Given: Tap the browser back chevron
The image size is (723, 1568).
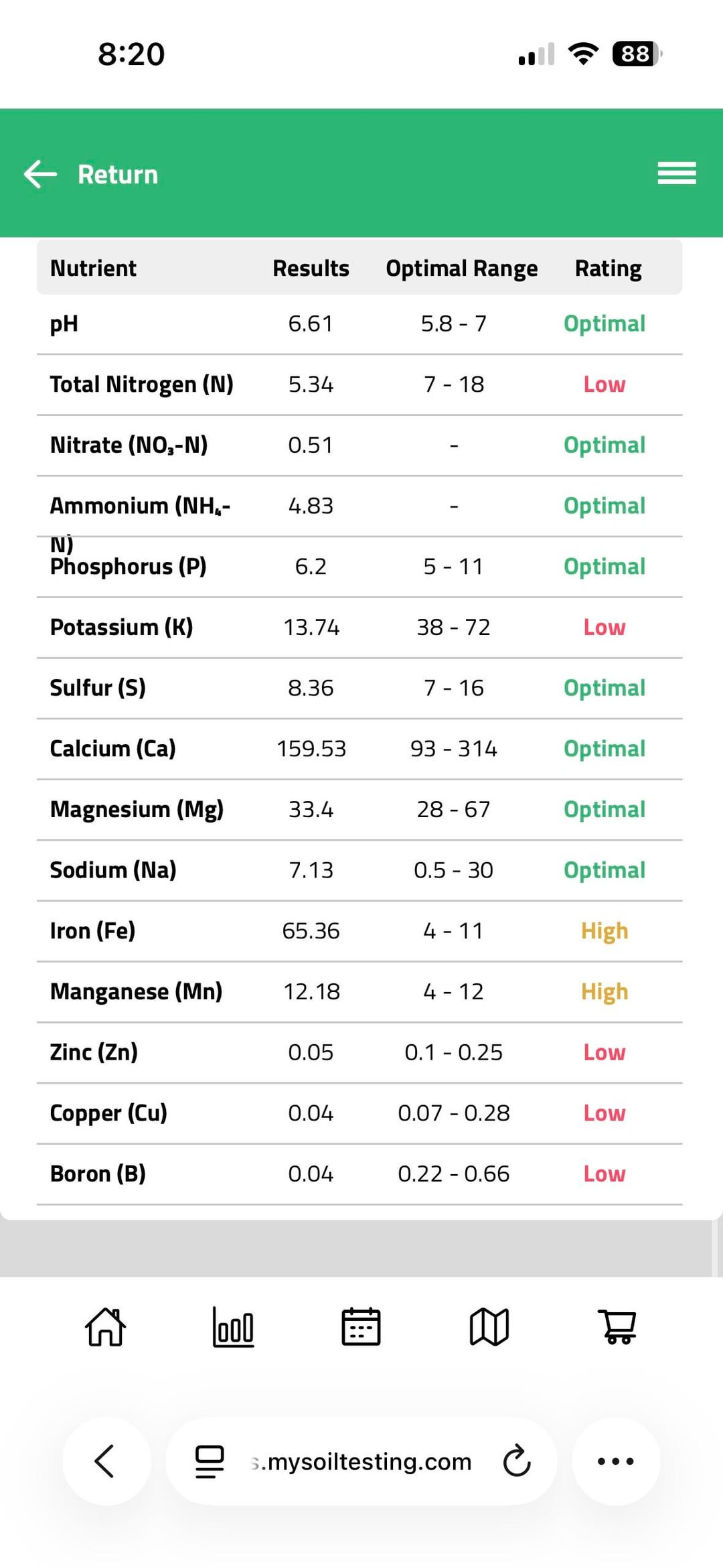Looking at the screenshot, I should pyautogui.click(x=106, y=1461).
